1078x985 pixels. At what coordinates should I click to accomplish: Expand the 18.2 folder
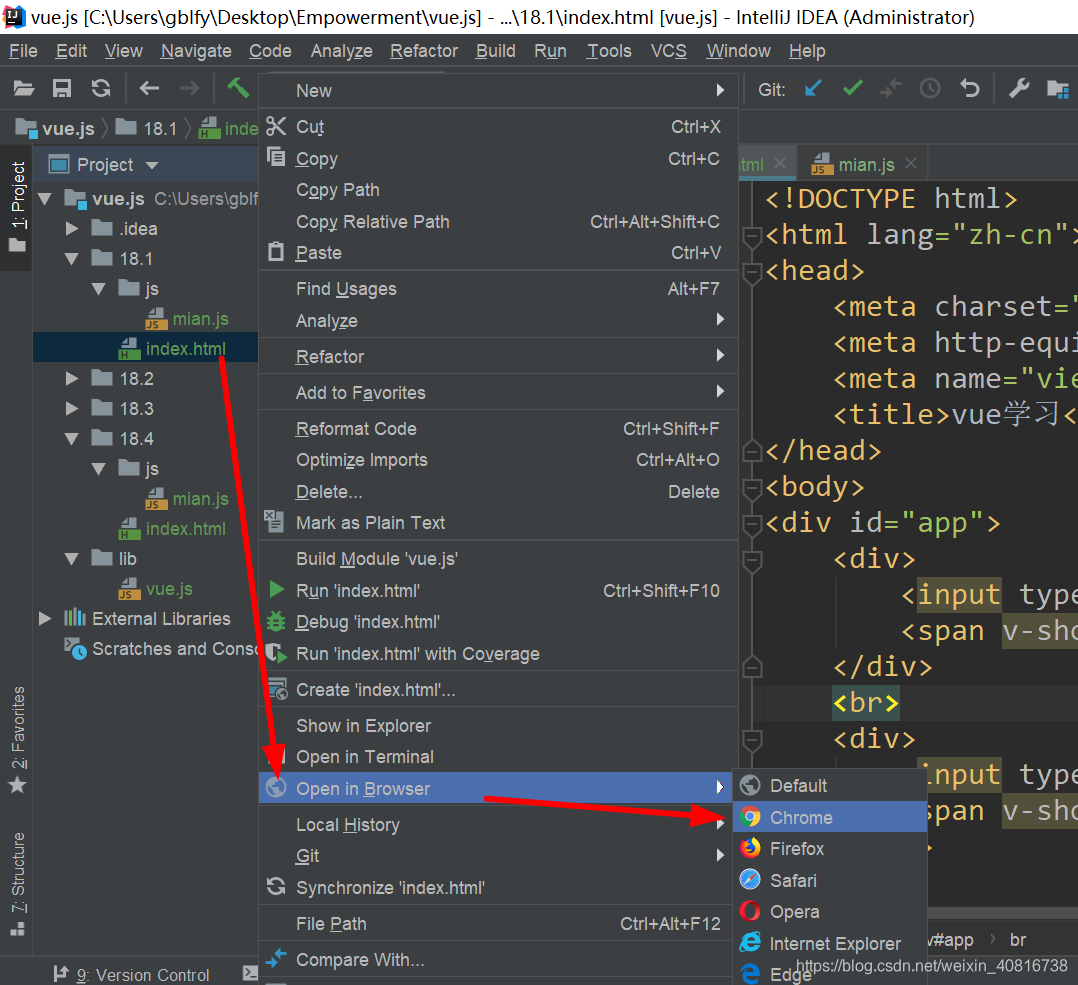pos(72,378)
